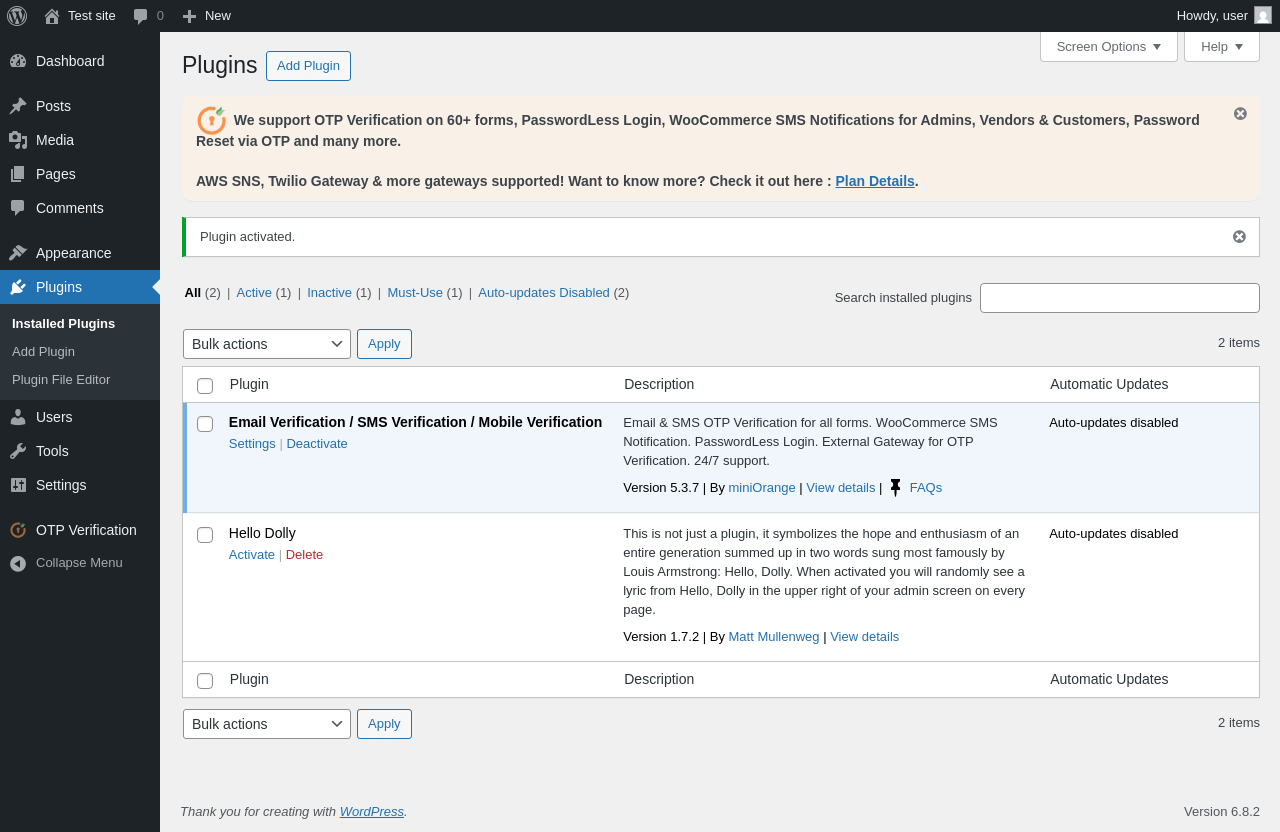Expand the Screen Options panel

point(1109,46)
